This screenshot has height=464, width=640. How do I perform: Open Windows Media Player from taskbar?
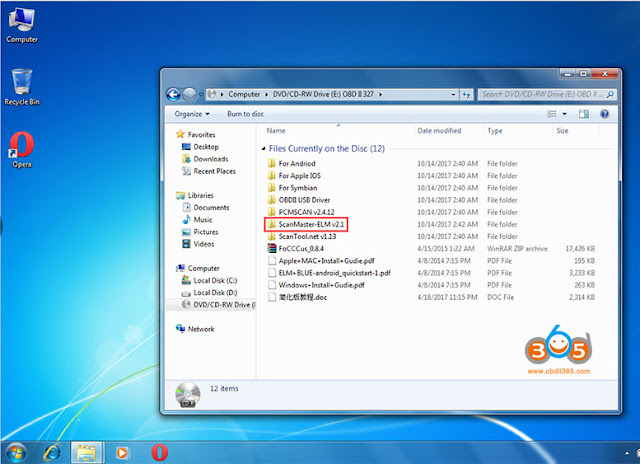[122, 453]
